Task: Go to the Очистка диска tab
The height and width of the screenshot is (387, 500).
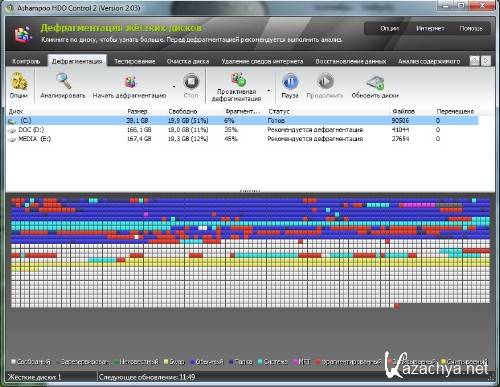Action: pos(188,61)
